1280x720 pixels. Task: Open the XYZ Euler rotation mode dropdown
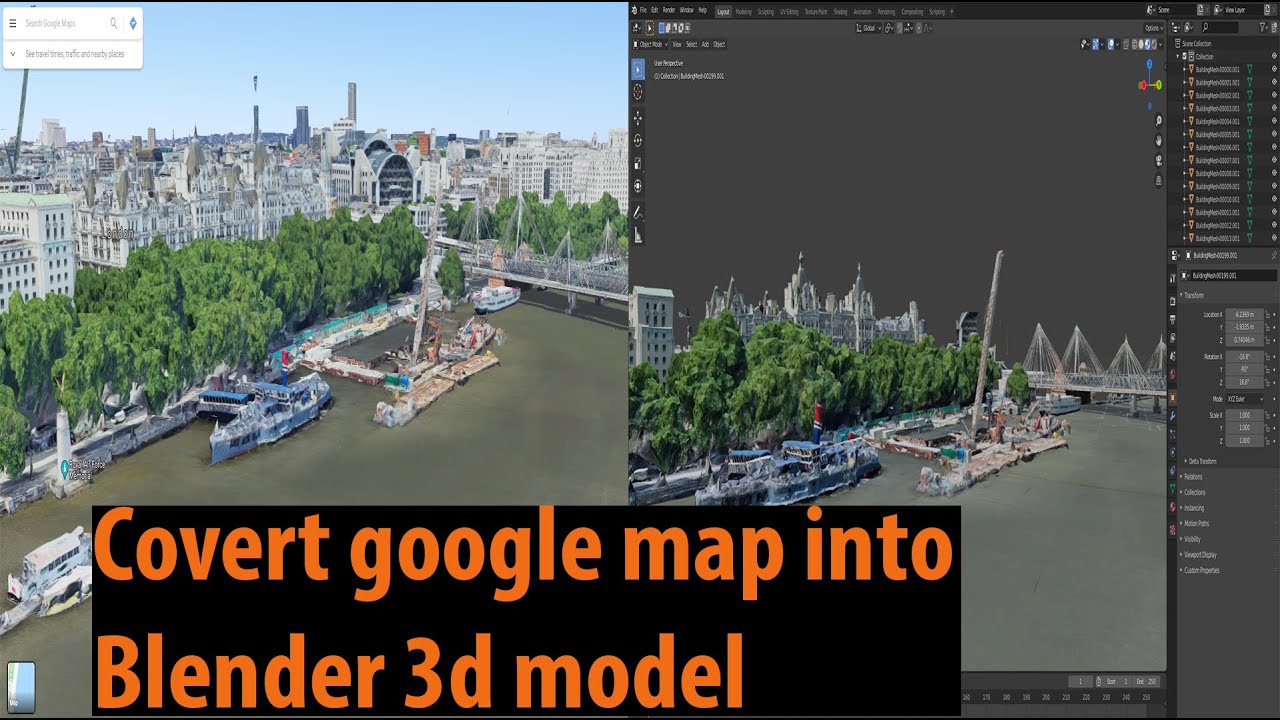click(x=1245, y=399)
